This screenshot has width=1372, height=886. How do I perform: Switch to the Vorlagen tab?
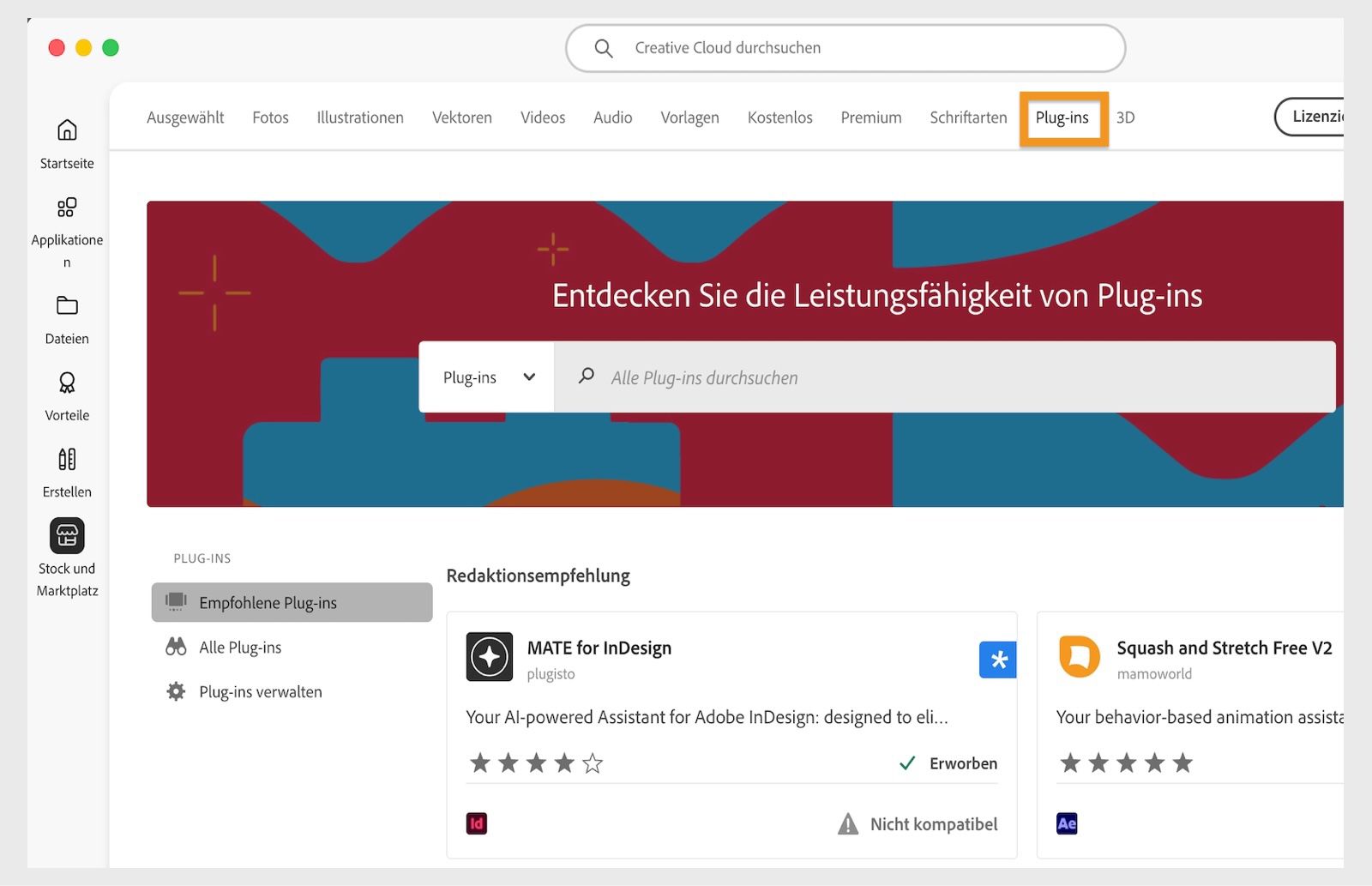[689, 118]
